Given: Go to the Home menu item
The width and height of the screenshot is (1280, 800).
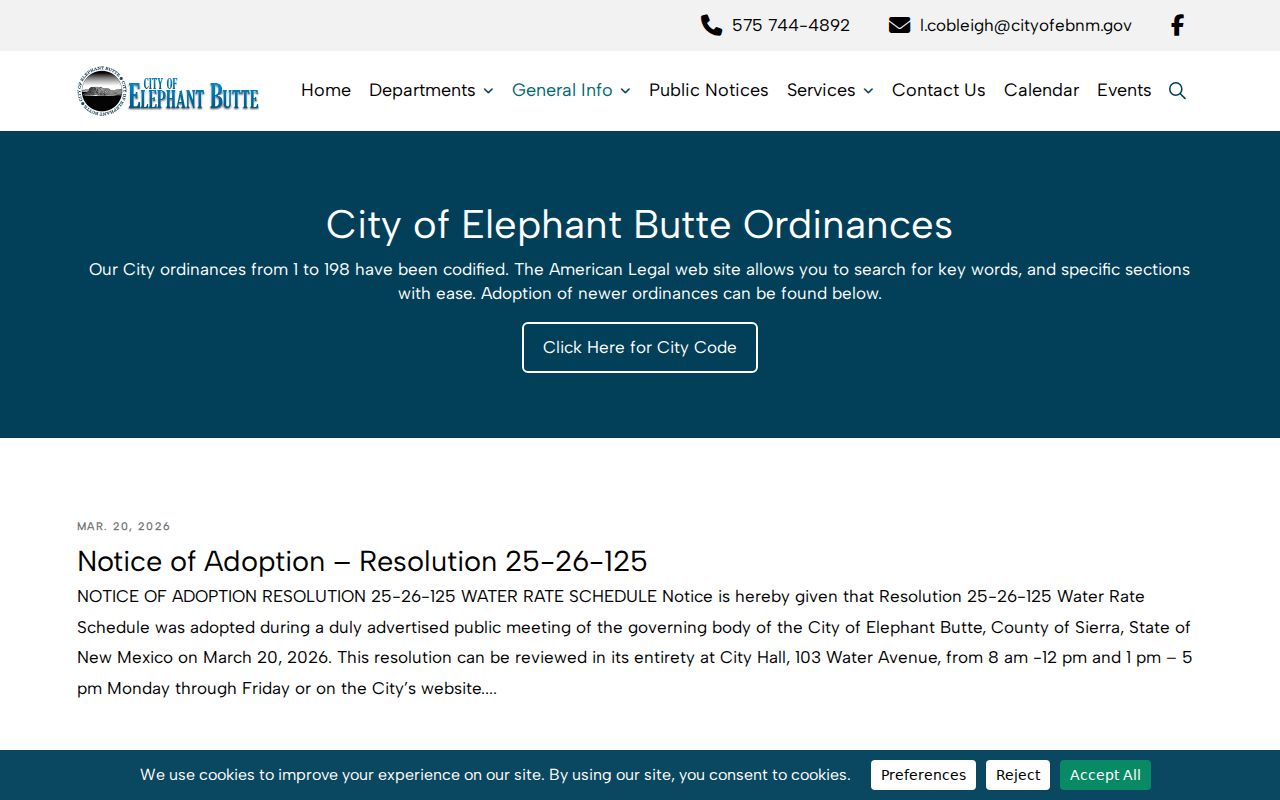Looking at the screenshot, I should click(326, 90).
